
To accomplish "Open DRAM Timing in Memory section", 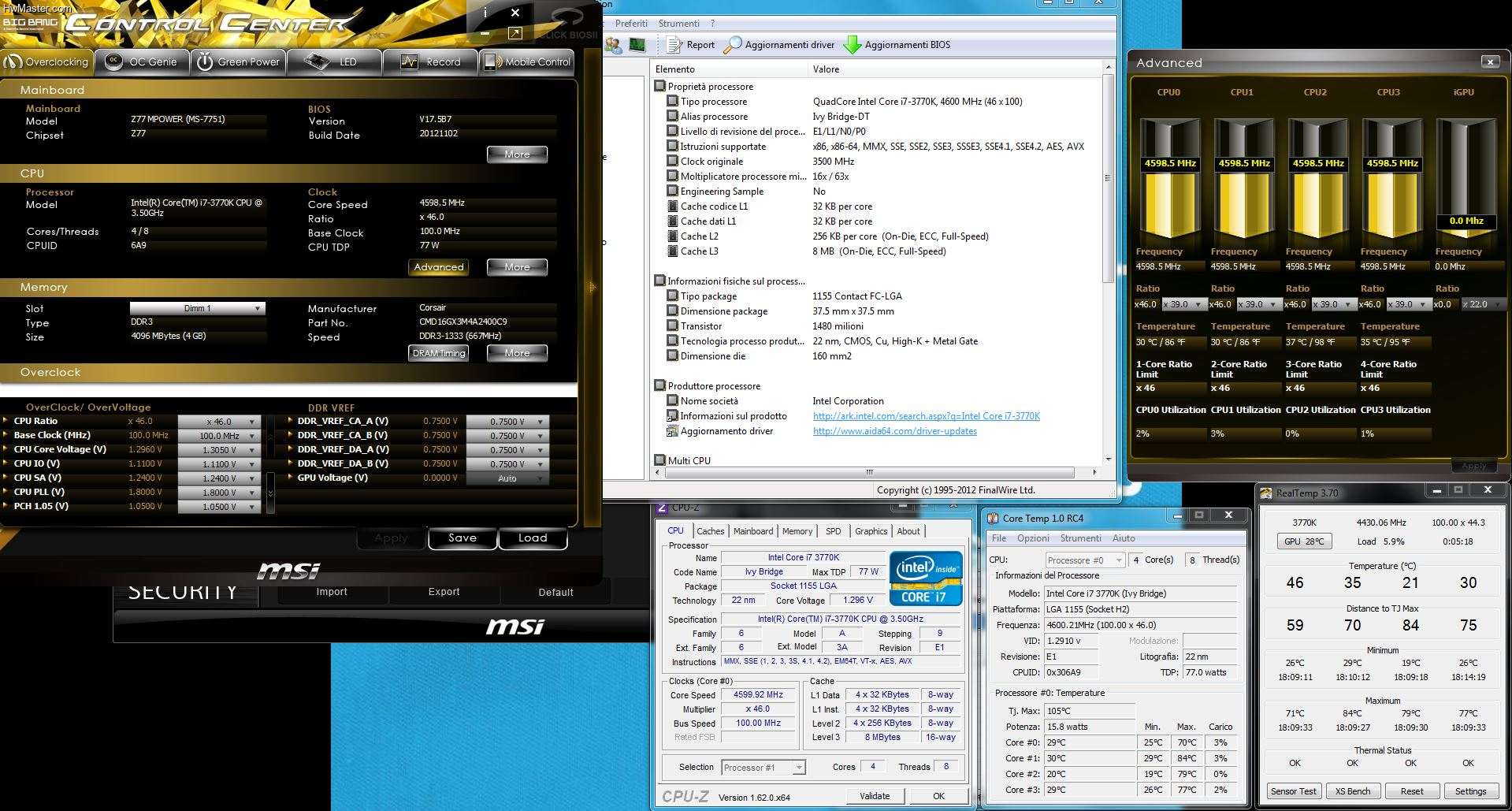I will point(439,353).
